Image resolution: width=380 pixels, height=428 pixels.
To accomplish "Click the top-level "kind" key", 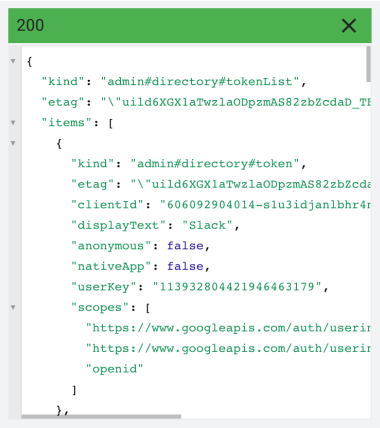I will (x=64, y=82).
